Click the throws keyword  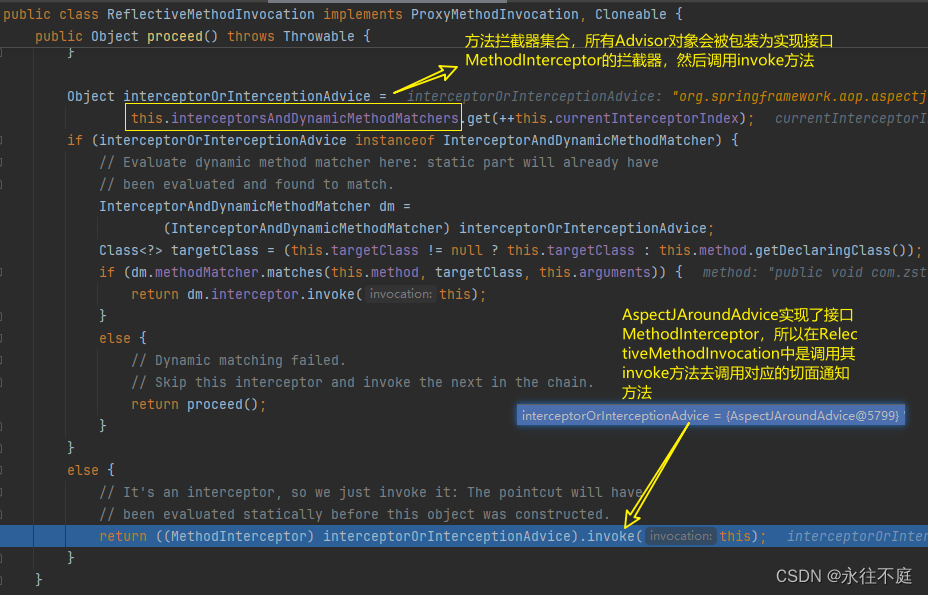pos(251,36)
